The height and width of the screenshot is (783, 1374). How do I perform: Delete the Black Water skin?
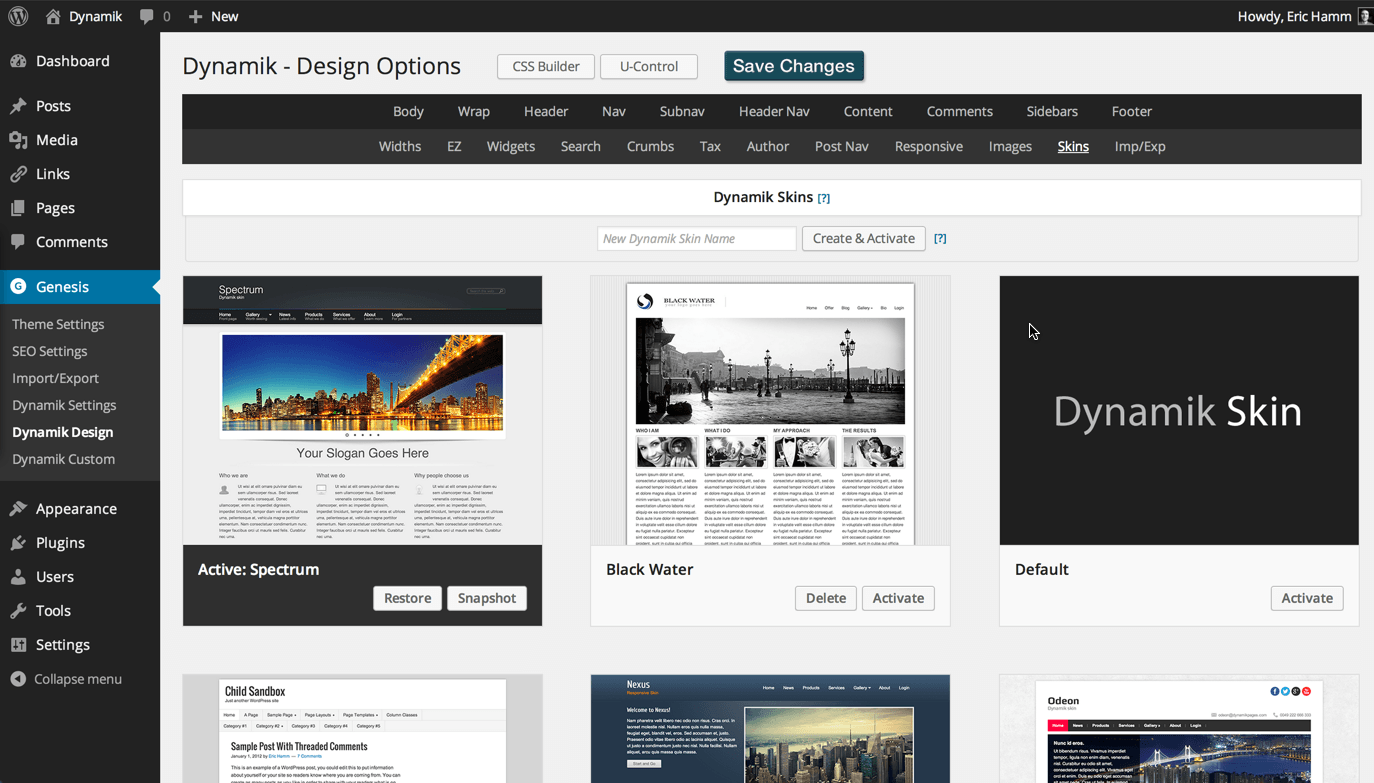click(826, 598)
